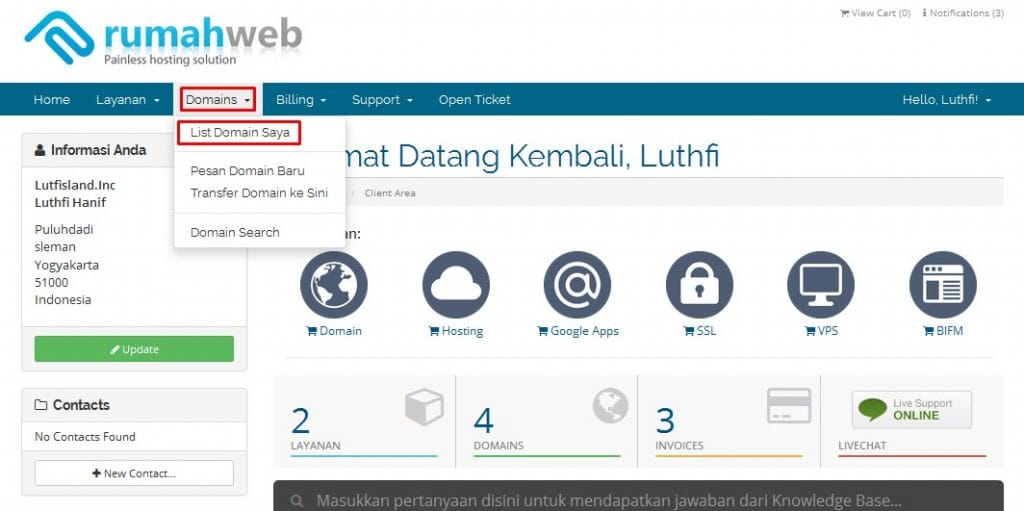The image size is (1024, 511).
Task: Open the Domain globe icon
Action: [x=334, y=285]
